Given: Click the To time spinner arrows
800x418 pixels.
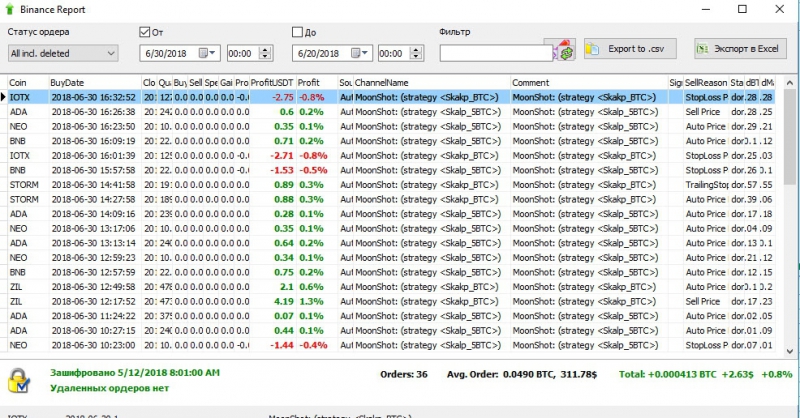Looking at the screenshot, I should coord(416,53).
